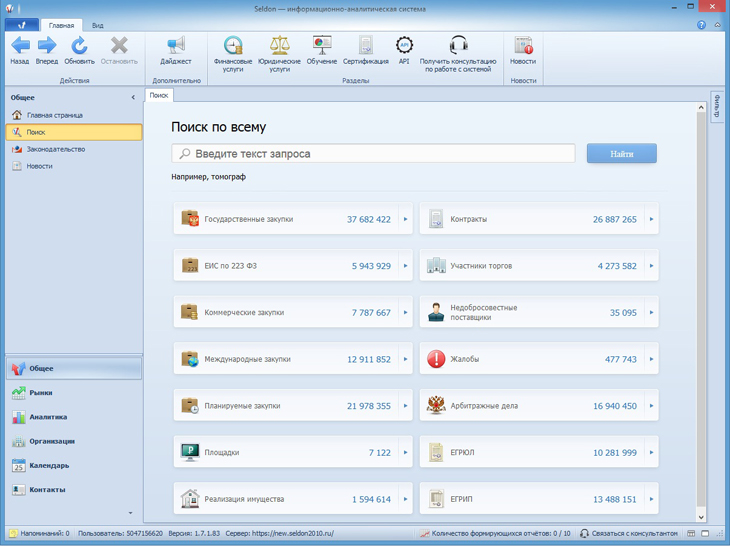The width and height of the screenshot is (730, 546).
Task: Open Новости in the sidebar list
Action: coord(74,166)
